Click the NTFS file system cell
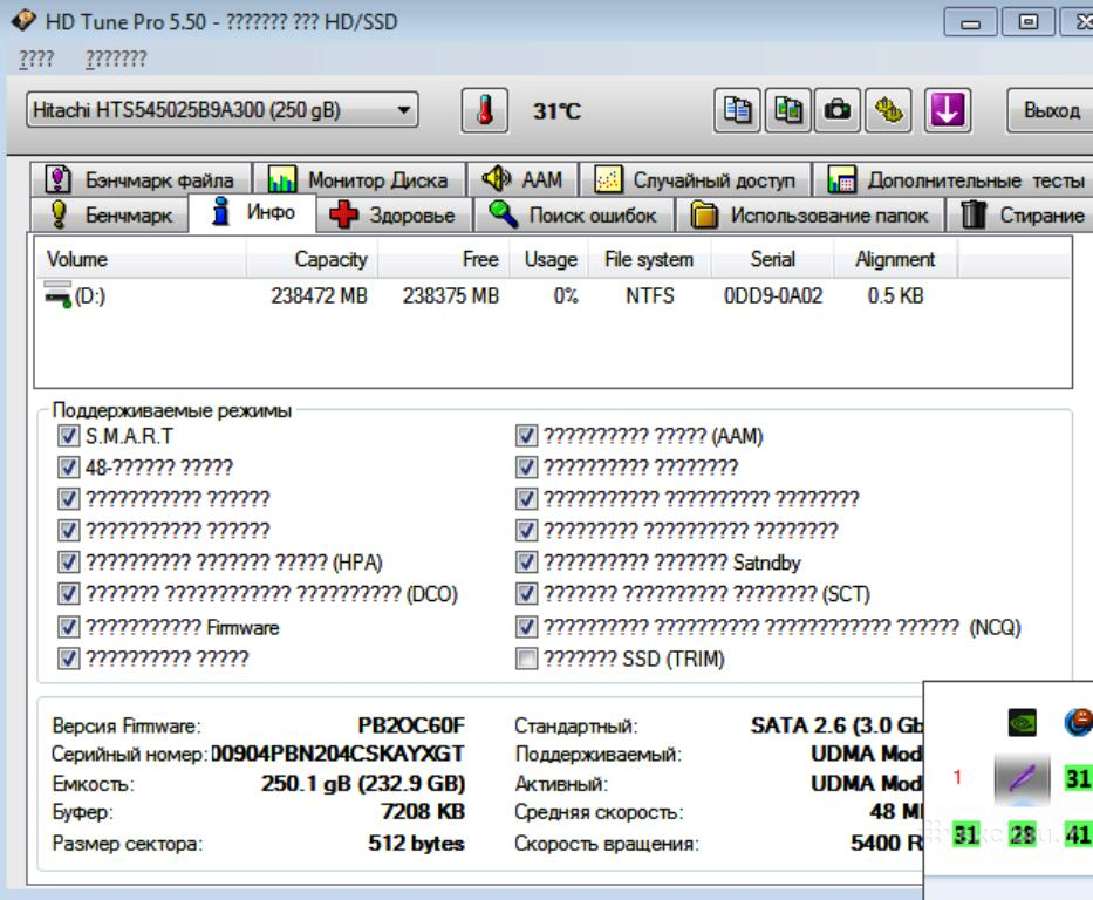 [650, 296]
